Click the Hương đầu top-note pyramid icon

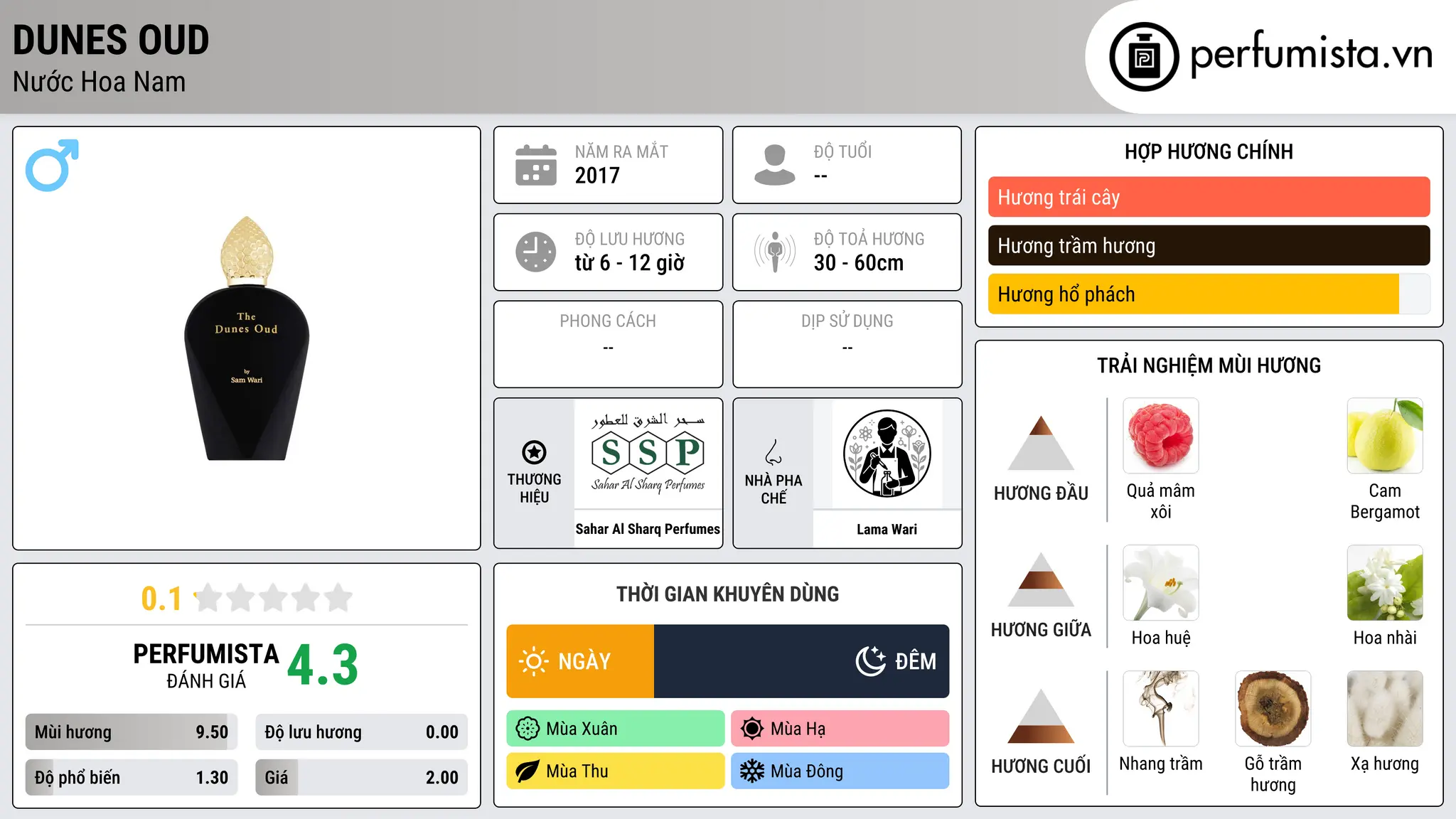1041,443
